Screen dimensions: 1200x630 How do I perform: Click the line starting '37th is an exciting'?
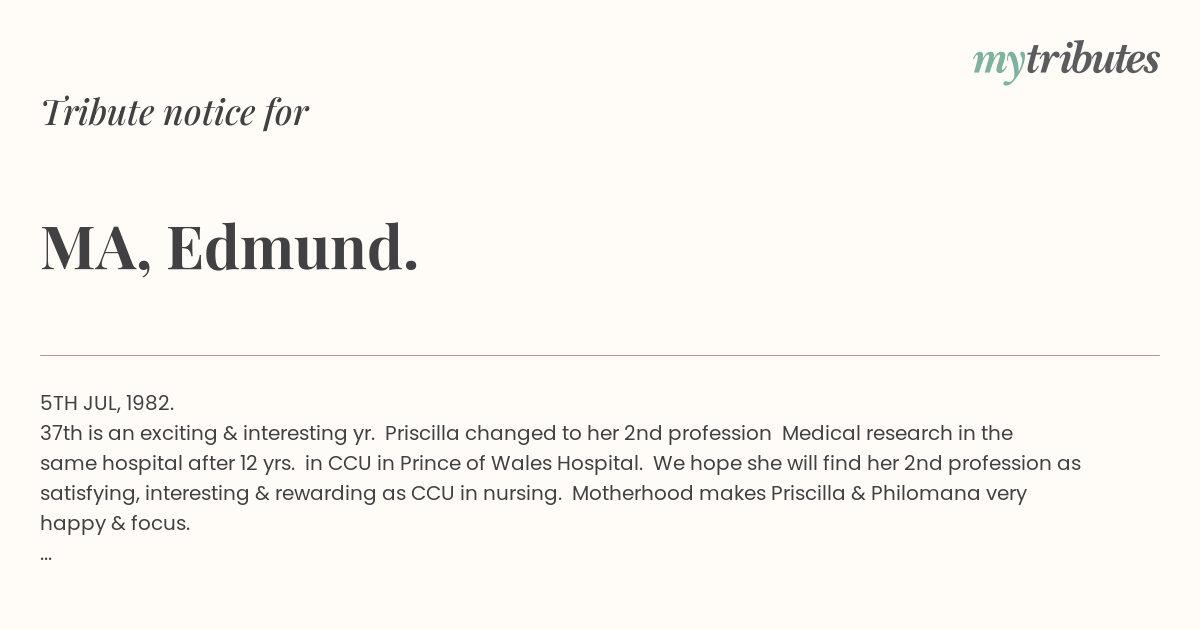526,433
